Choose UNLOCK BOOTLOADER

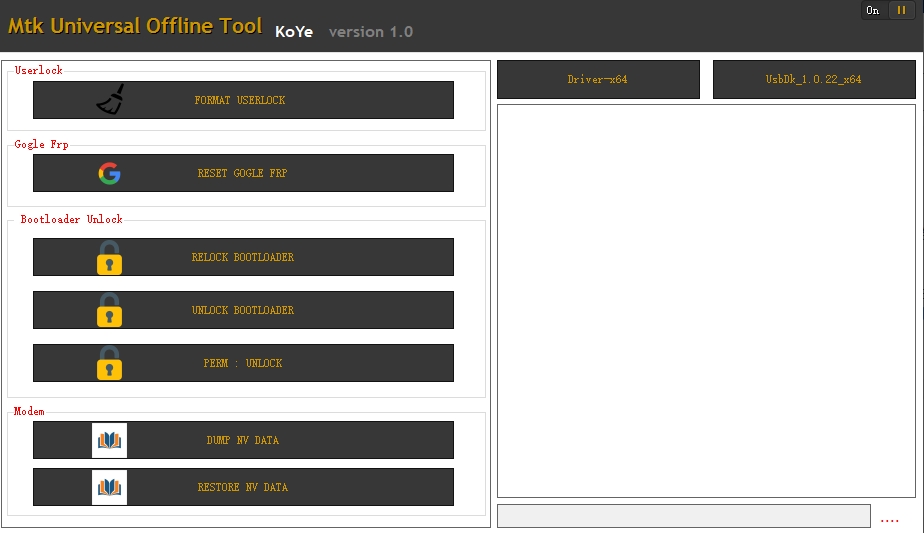[x=243, y=310]
